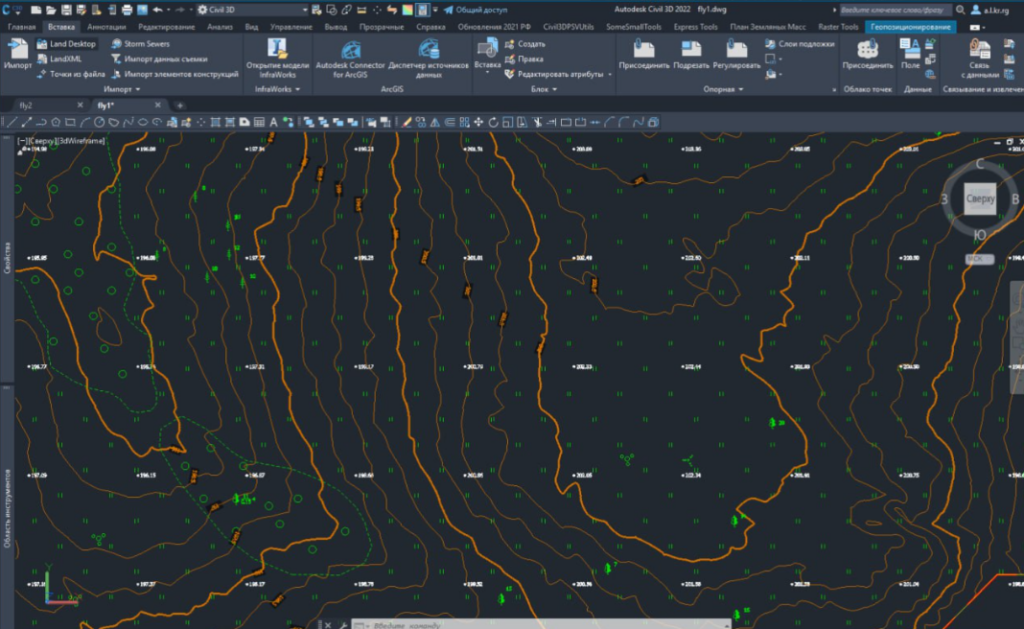This screenshot has height=629, width=1024.
Task: Expand the Опорная panel
Action: click(723, 89)
